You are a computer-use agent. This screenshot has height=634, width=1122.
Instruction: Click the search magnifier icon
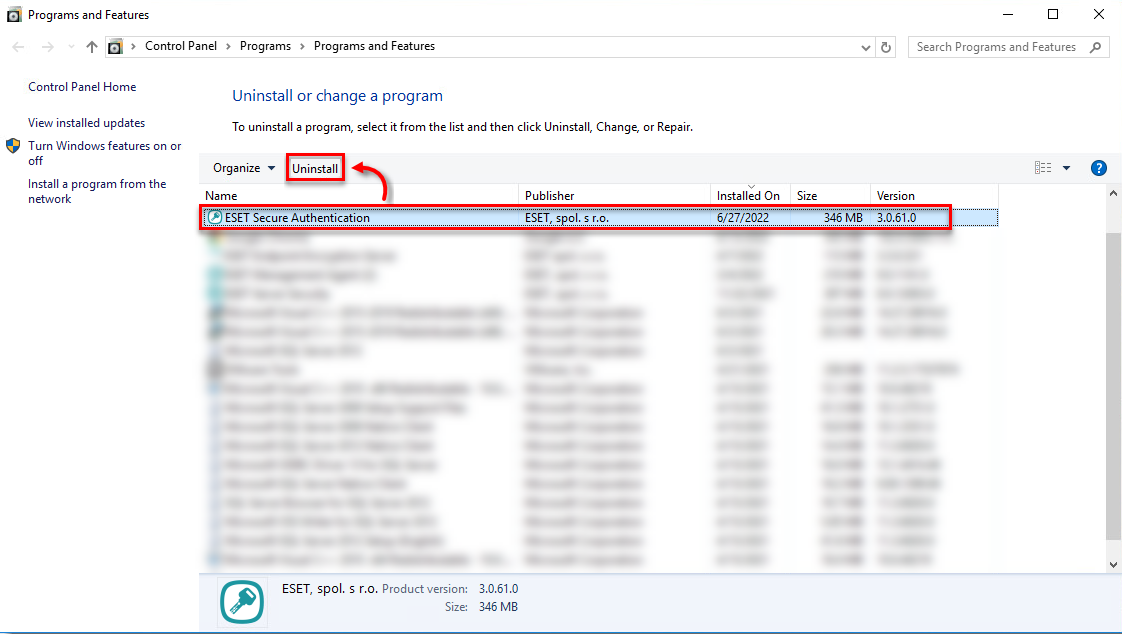click(x=1096, y=47)
